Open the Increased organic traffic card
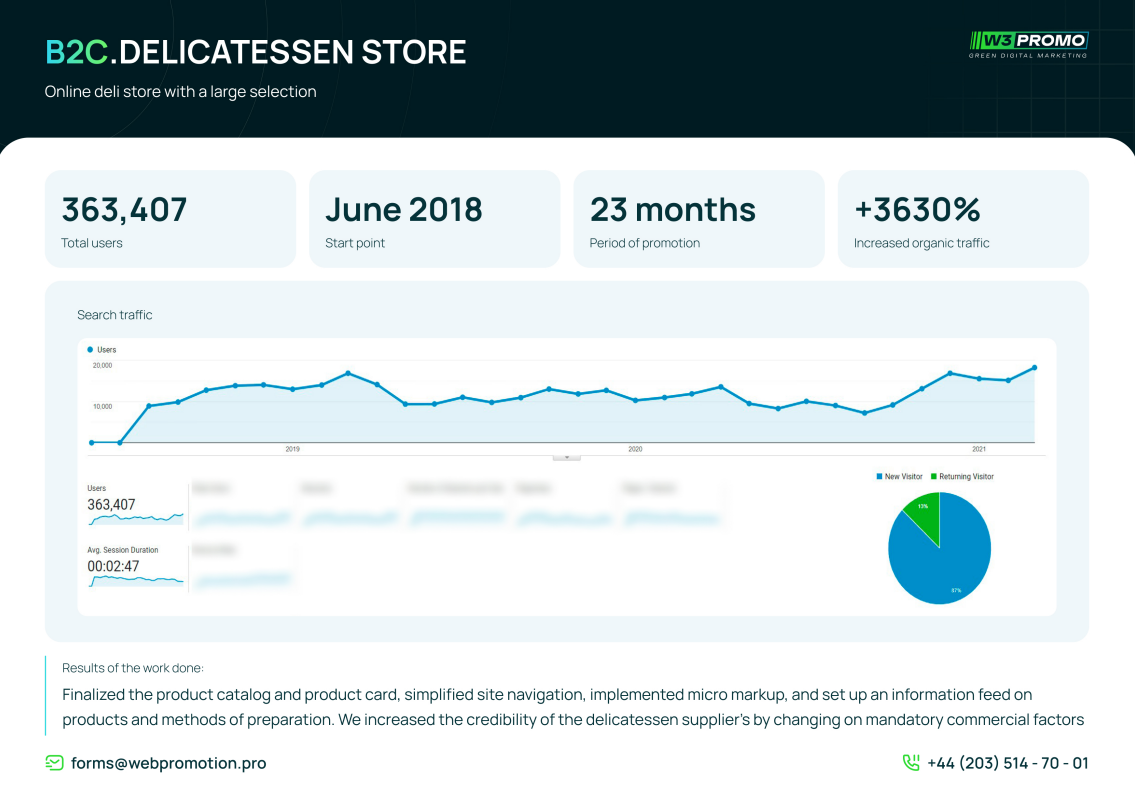Screen dimensions: 1135x805 click(x=962, y=219)
